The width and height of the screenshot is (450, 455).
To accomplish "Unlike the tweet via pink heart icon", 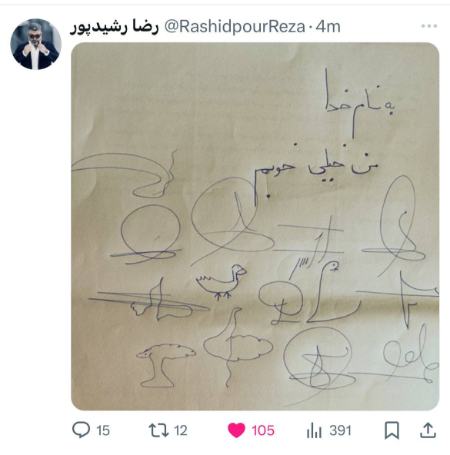I will tap(236, 430).
